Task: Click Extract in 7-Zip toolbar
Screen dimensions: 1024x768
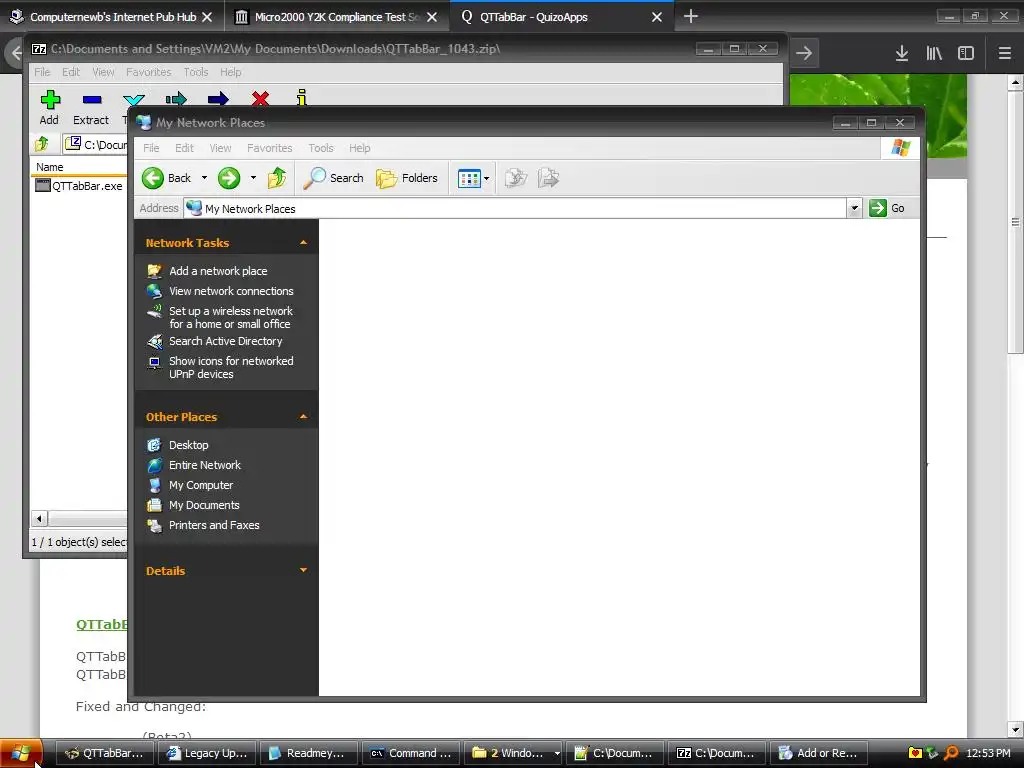Action: click(91, 108)
